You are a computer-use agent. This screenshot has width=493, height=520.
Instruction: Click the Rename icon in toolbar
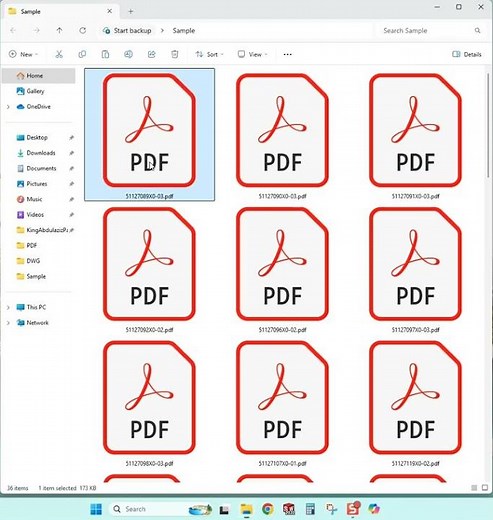click(x=128, y=54)
